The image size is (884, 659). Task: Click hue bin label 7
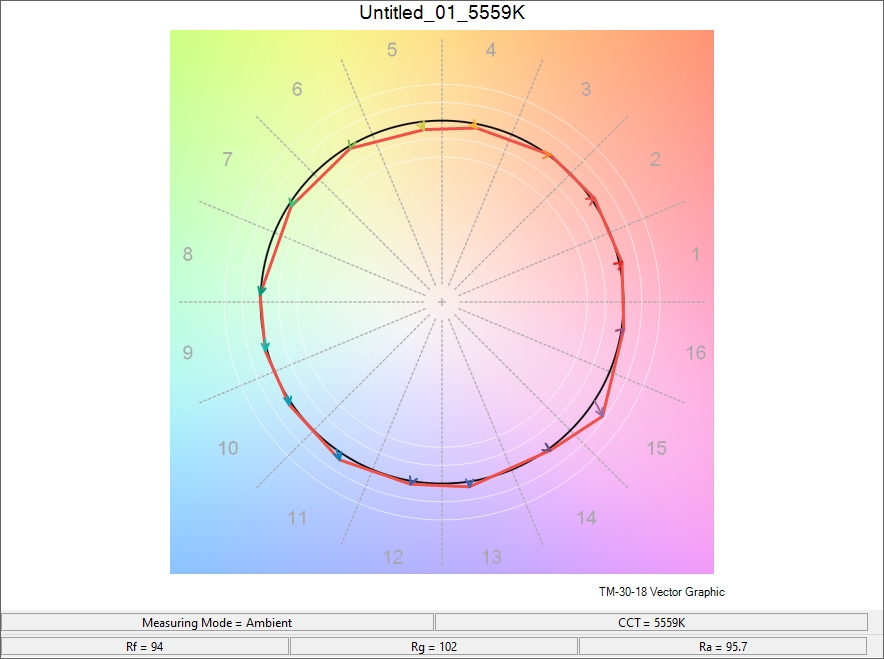pos(227,159)
